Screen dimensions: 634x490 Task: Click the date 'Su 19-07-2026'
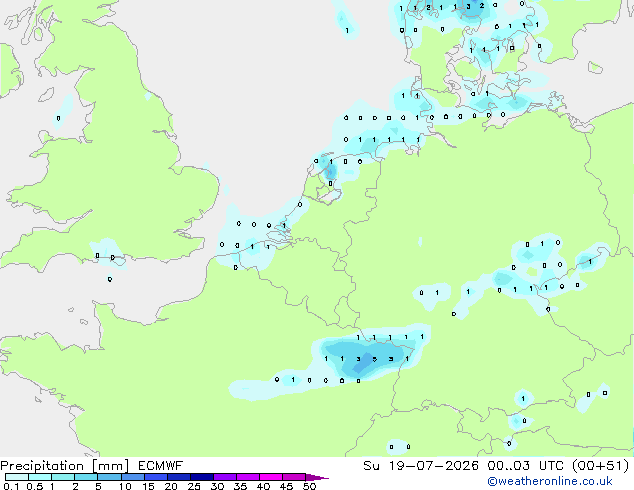(x=421, y=466)
